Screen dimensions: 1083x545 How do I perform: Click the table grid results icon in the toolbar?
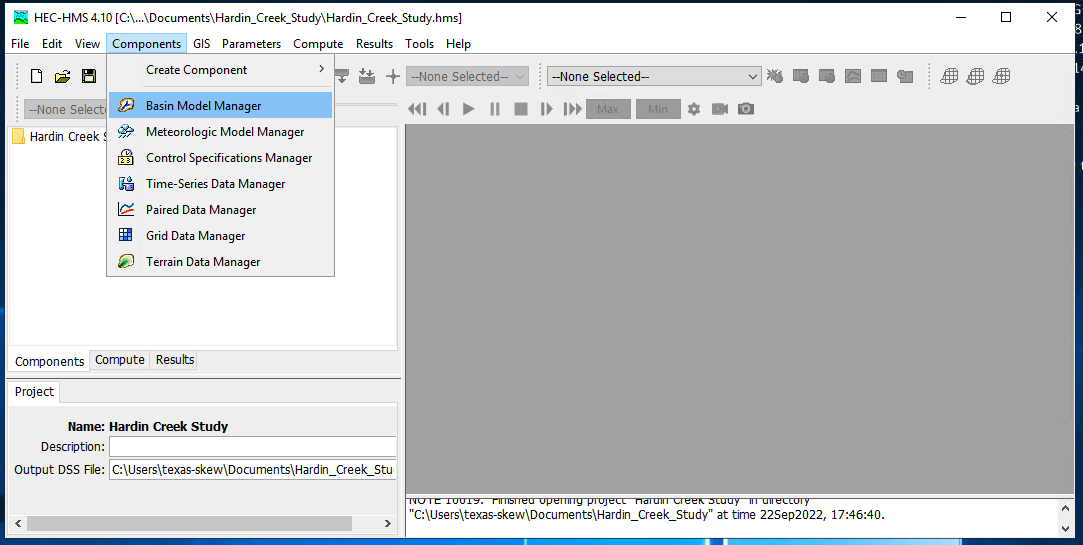coord(879,77)
